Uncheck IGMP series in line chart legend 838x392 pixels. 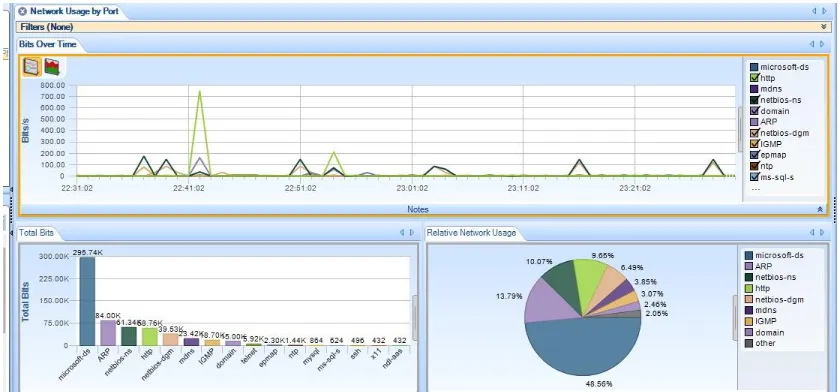tap(754, 144)
